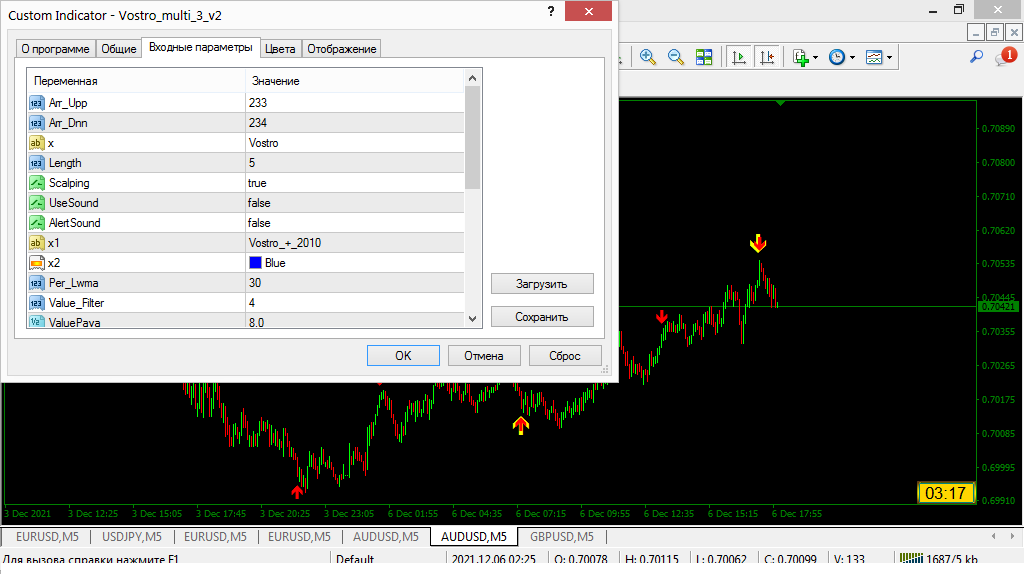The height and width of the screenshot is (574, 1026).
Task: Click the OK button
Action: point(403,355)
